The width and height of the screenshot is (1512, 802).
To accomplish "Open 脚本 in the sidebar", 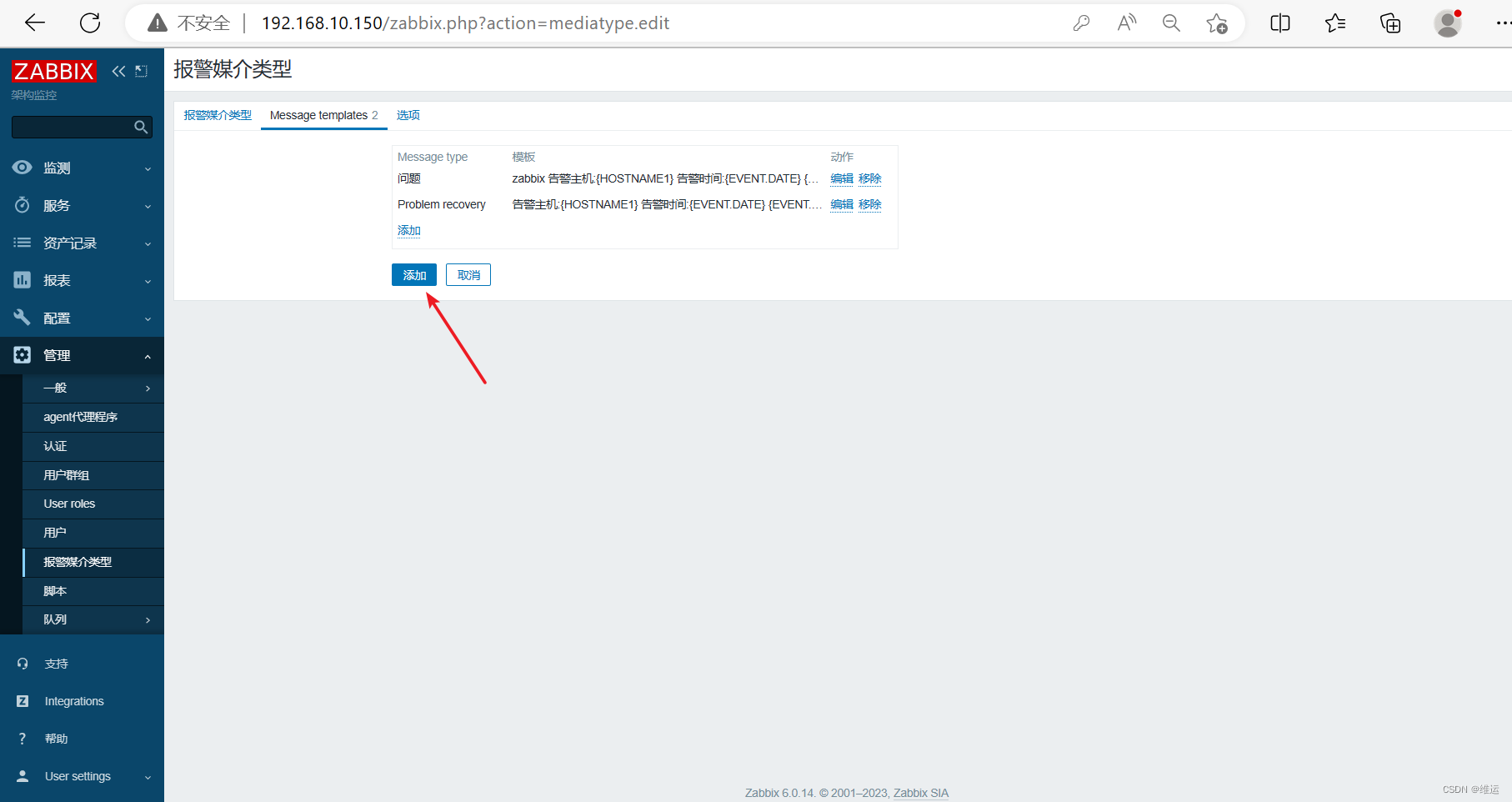I will coord(93,591).
